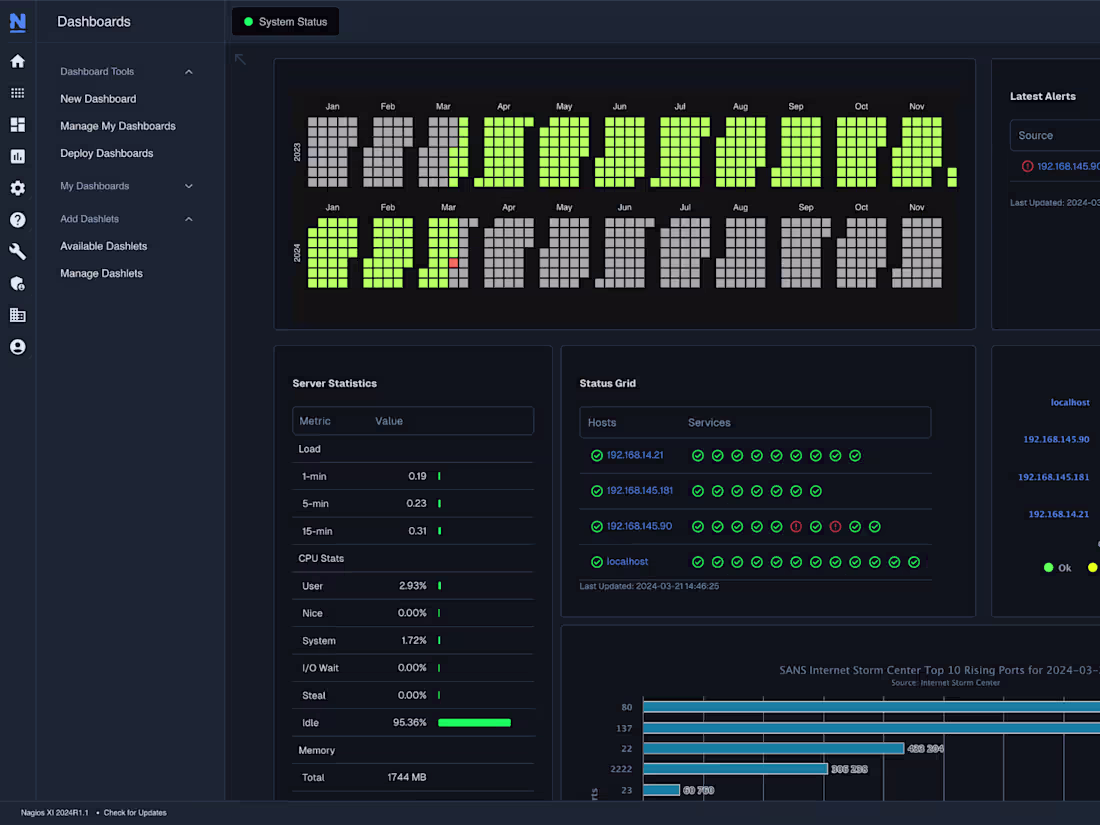Click the Configure gear icon

click(x=17, y=188)
